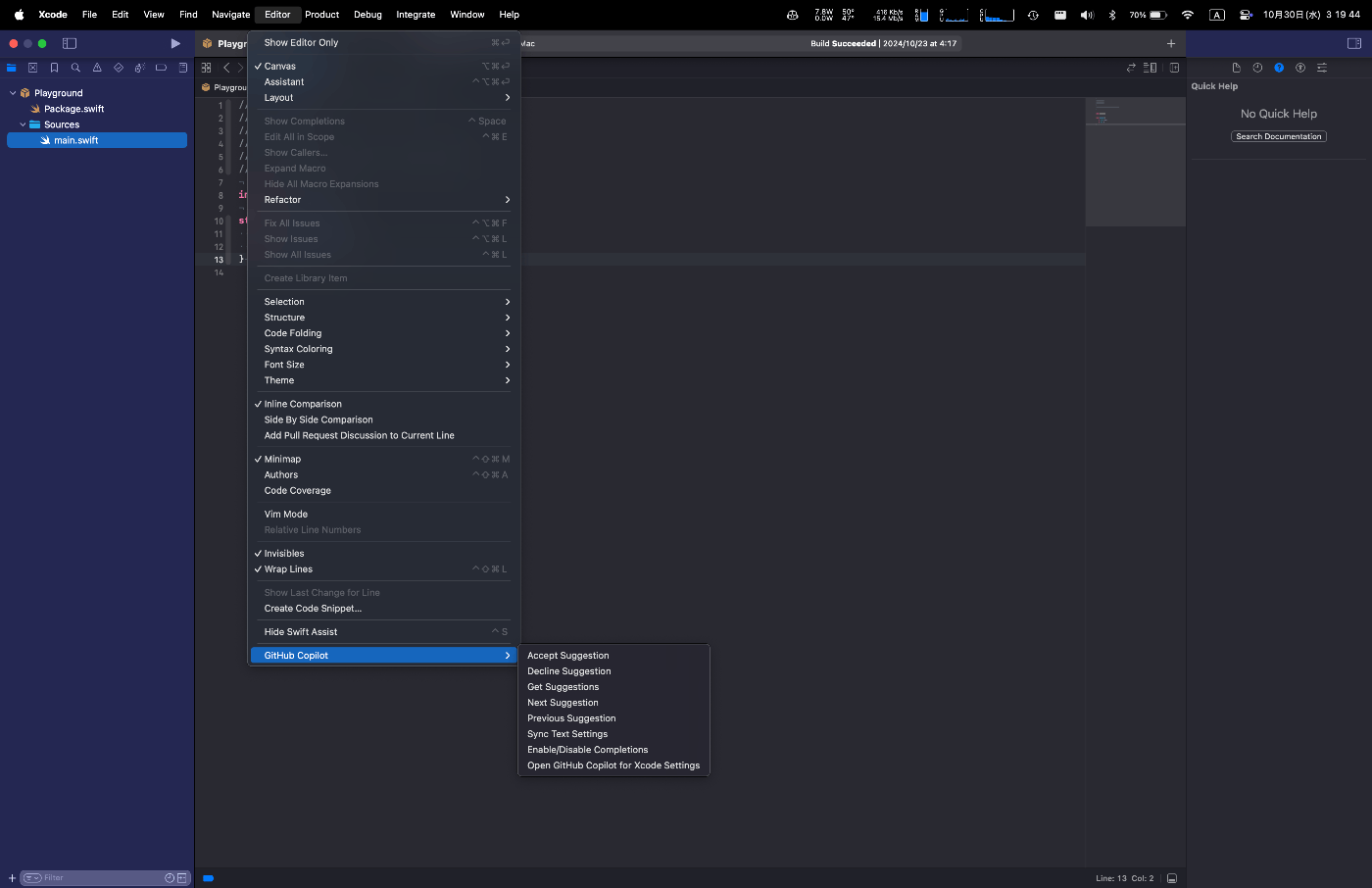Viewport: 1372px width, 888px height.
Task: Expand the Font Size submenu
Action: click(383, 365)
